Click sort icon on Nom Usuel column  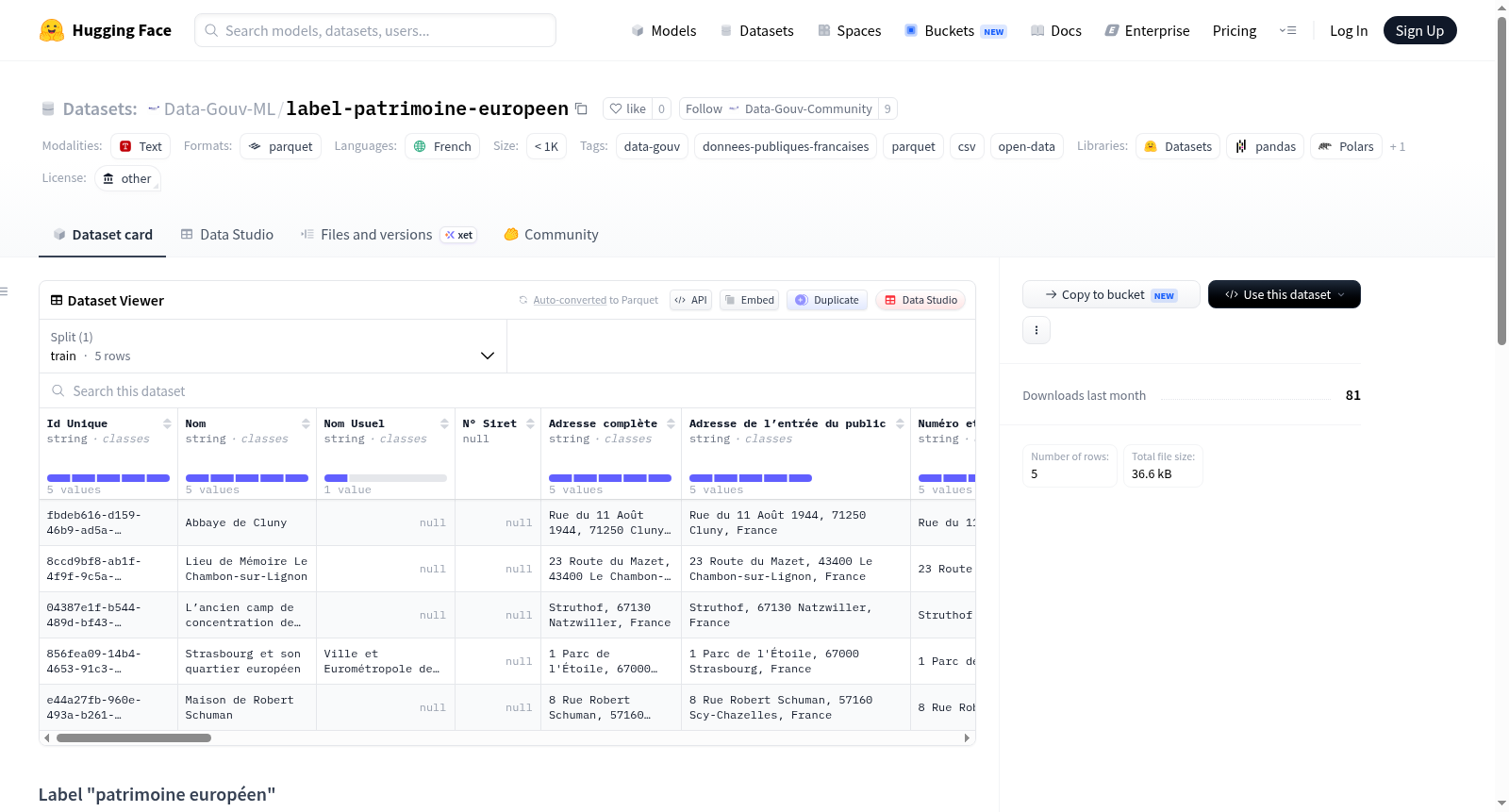pos(444,424)
